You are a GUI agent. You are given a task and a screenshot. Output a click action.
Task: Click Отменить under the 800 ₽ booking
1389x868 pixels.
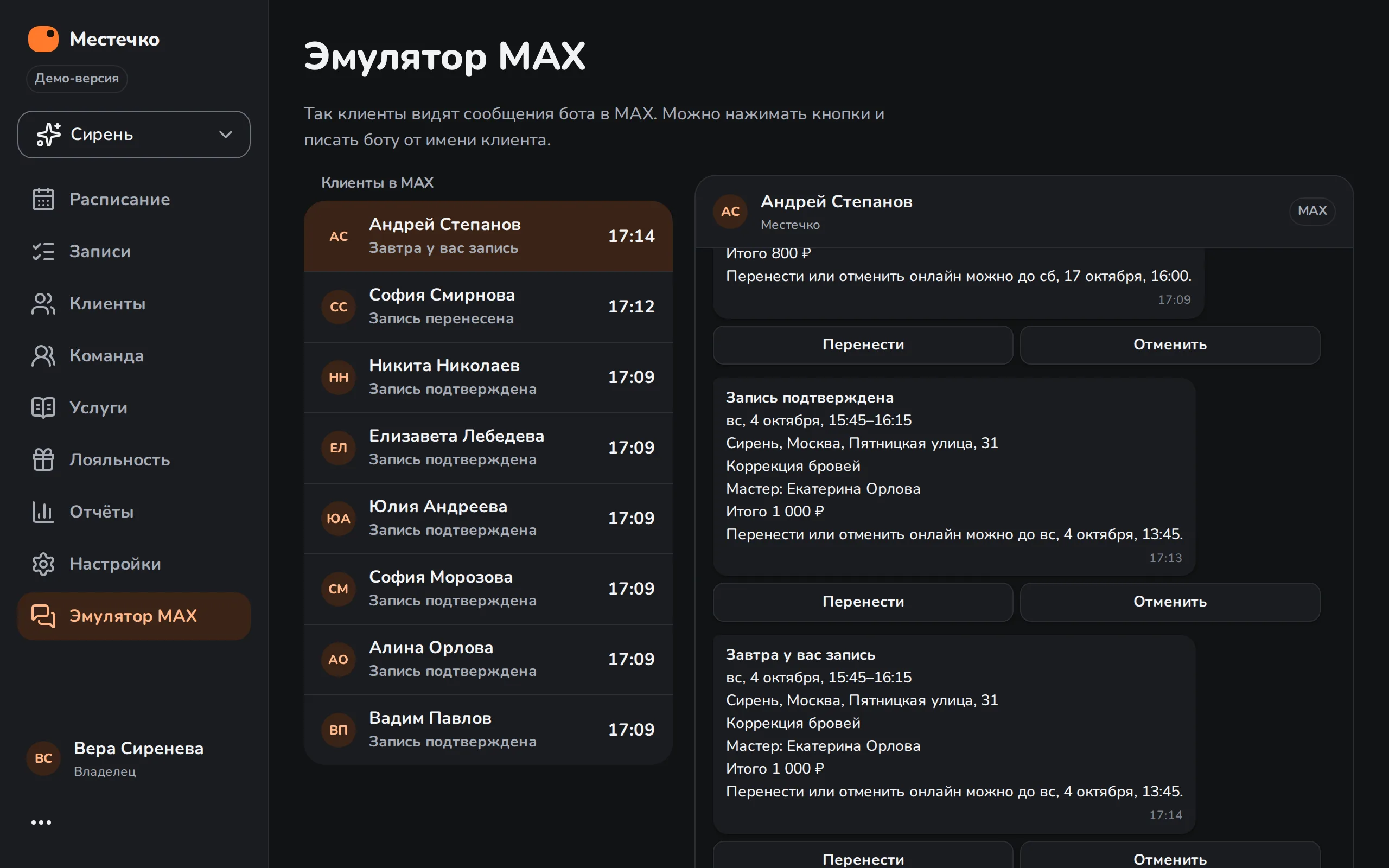[x=1170, y=344]
